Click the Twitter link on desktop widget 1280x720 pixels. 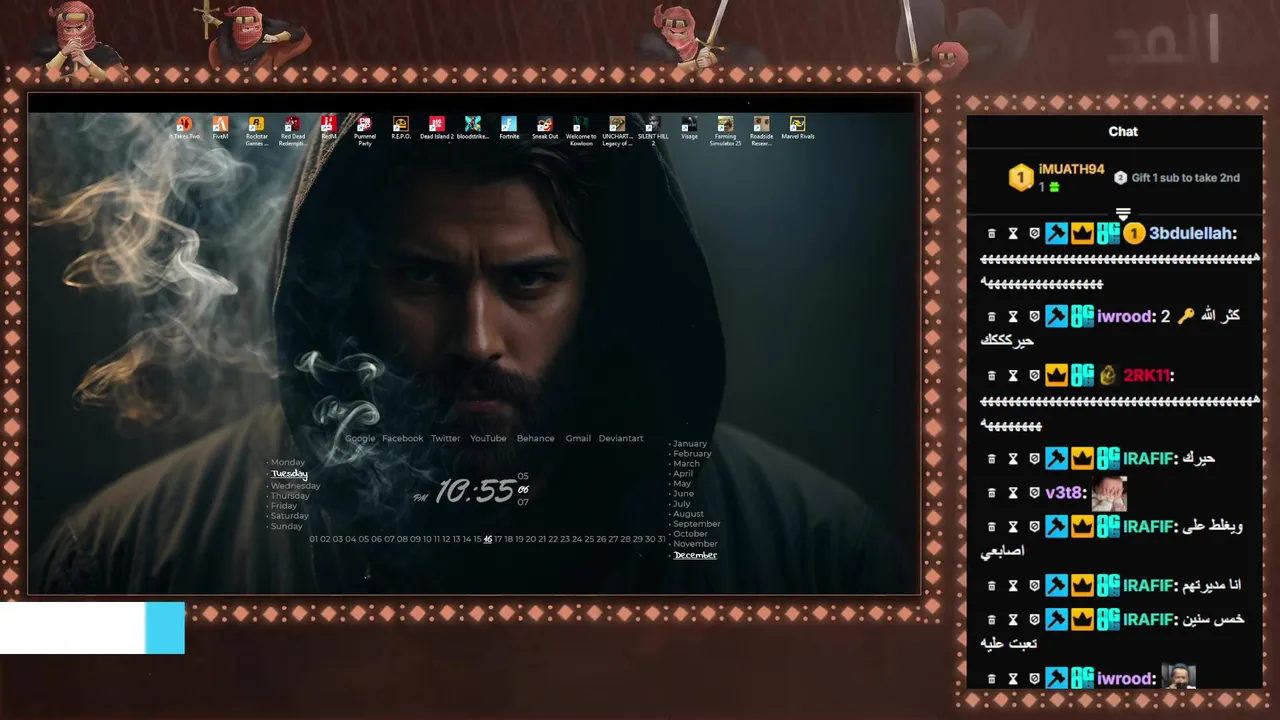click(x=446, y=438)
